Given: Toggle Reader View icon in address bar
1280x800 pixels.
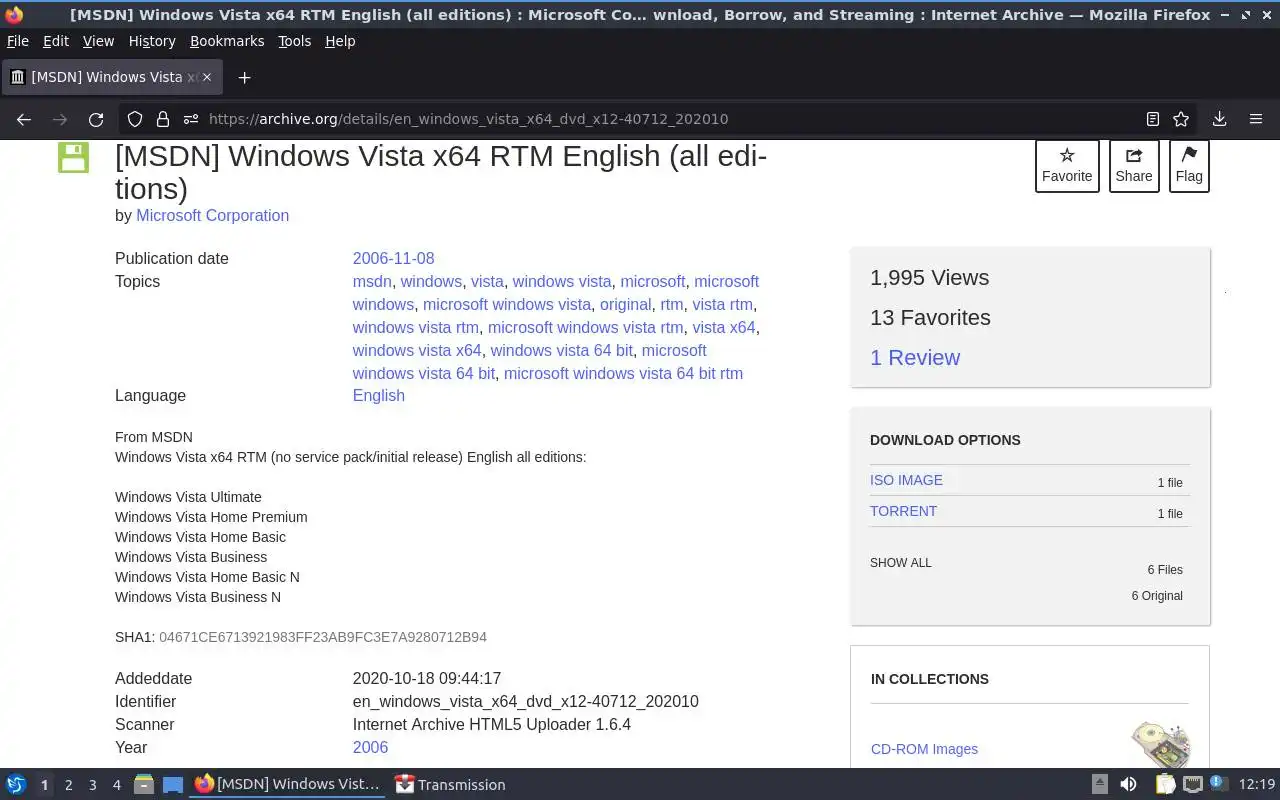Looking at the screenshot, I should coord(1153,119).
